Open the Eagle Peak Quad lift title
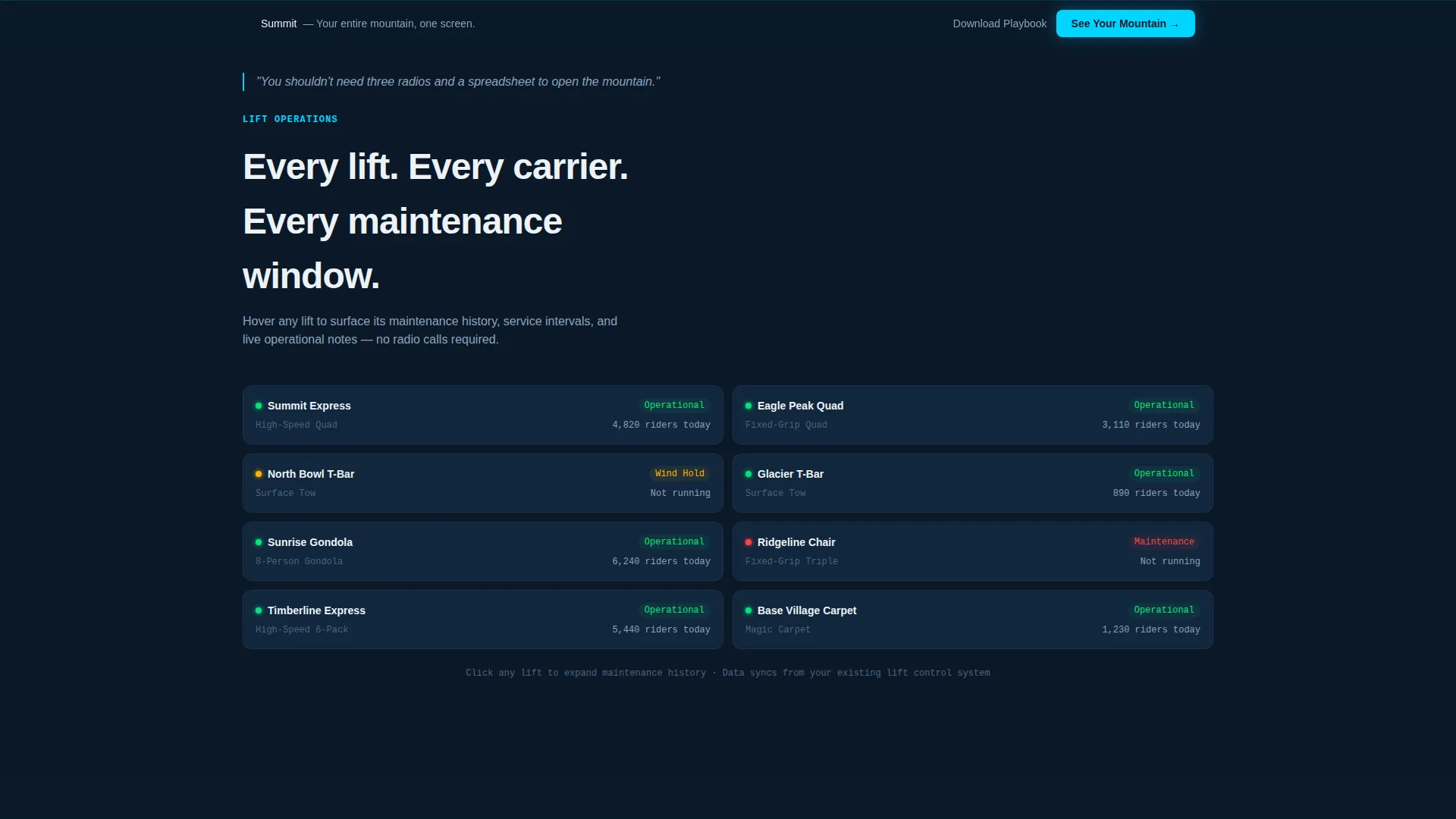The image size is (1456, 819). pyautogui.click(x=800, y=406)
